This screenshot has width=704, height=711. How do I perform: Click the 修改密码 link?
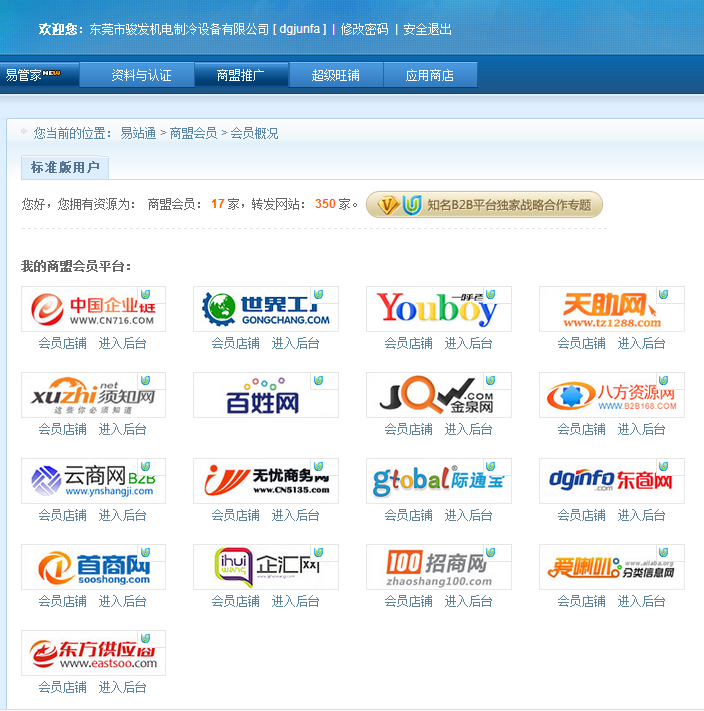tap(364, 30)
